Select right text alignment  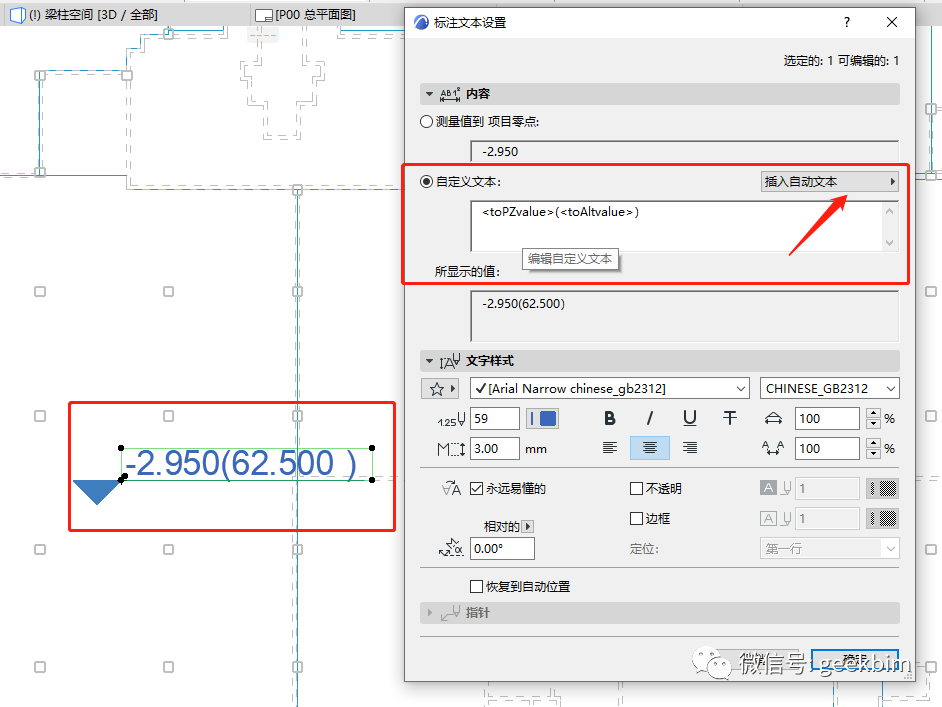(x=690, y=448)
